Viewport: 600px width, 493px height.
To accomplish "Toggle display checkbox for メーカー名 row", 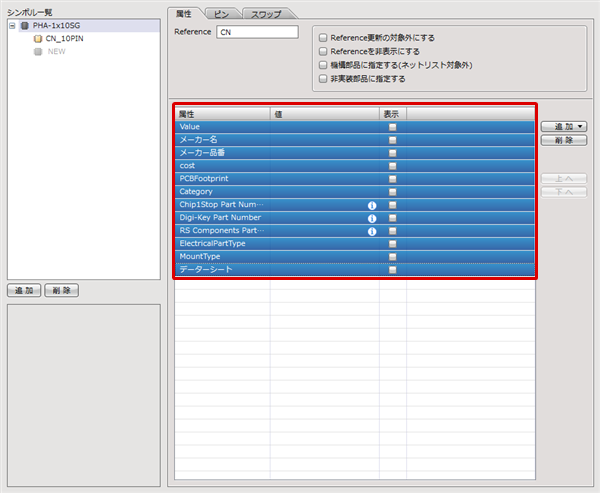I will 393,140.
